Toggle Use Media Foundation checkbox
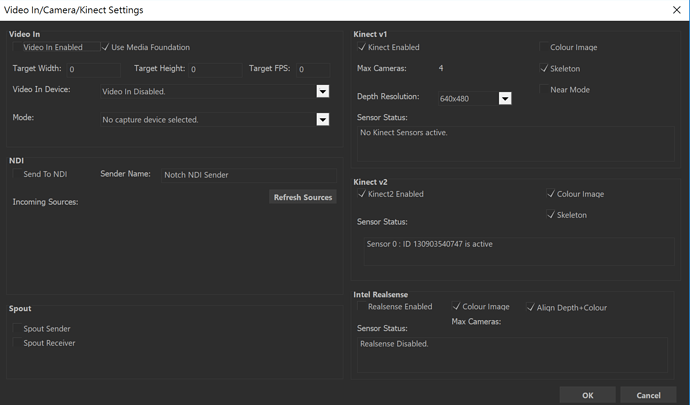Viewport: 690px width, 405px height. click(x=105, y=47)
